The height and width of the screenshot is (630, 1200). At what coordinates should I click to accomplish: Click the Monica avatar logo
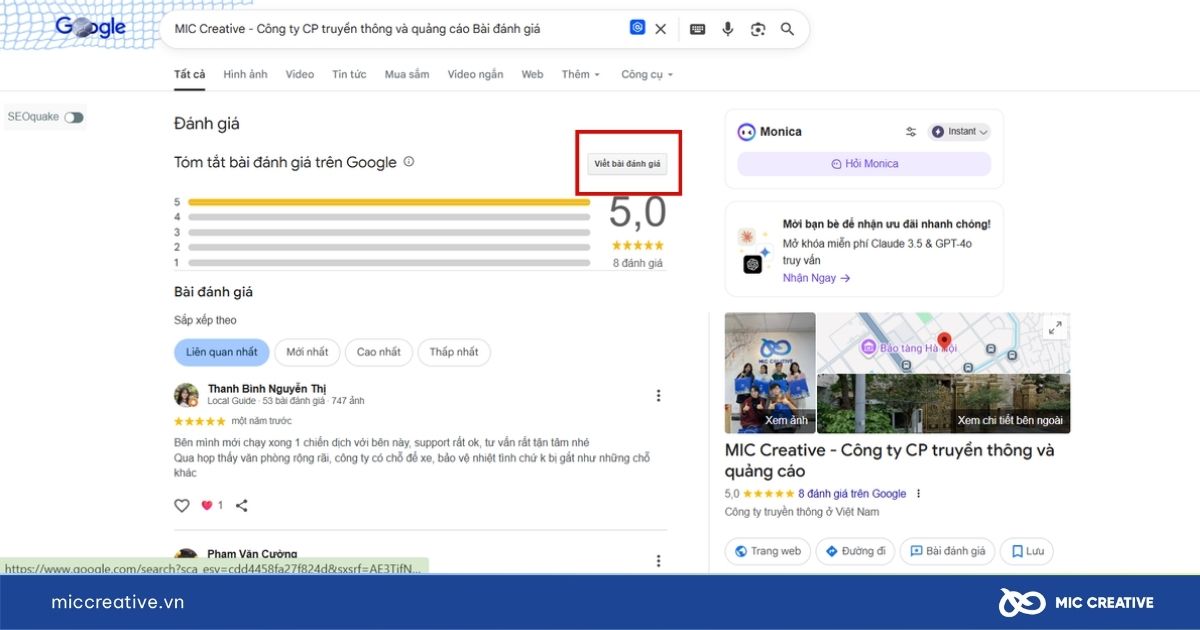point(746,132)
